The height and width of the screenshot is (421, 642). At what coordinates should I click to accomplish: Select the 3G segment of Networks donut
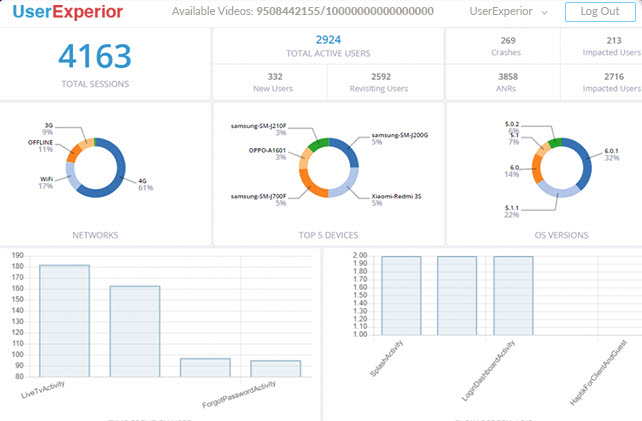tap(86, 143)
